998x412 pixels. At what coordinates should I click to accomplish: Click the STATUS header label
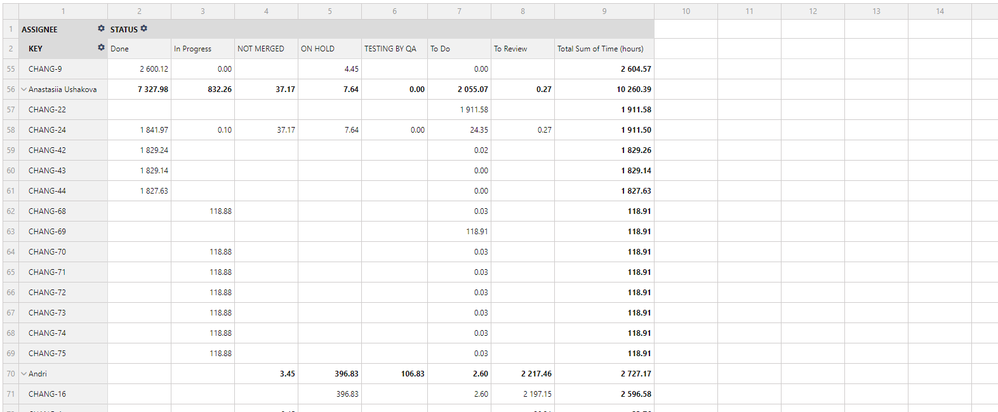coord(124,29)
